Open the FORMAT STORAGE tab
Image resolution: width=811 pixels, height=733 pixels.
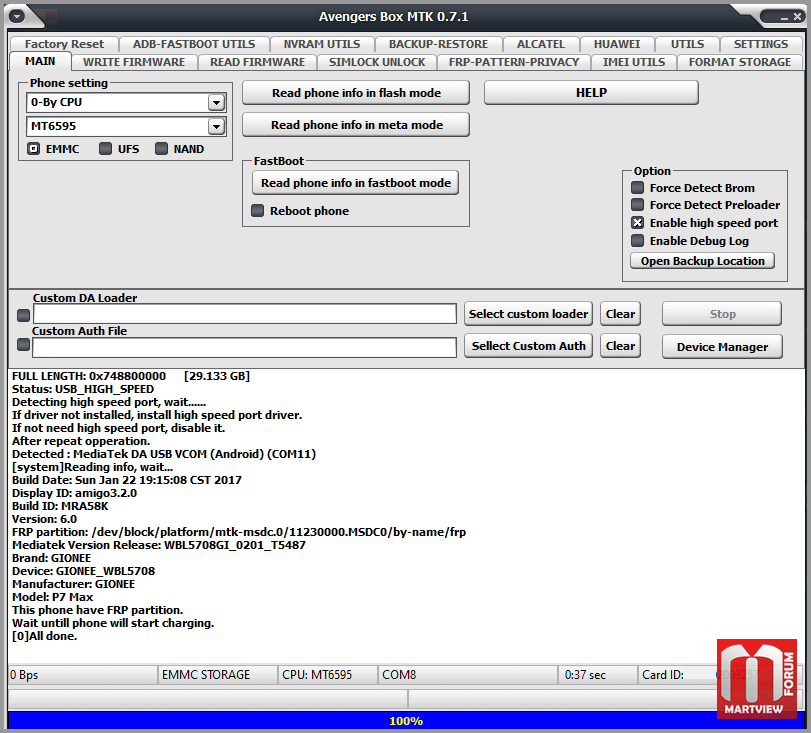click(740, 62)
